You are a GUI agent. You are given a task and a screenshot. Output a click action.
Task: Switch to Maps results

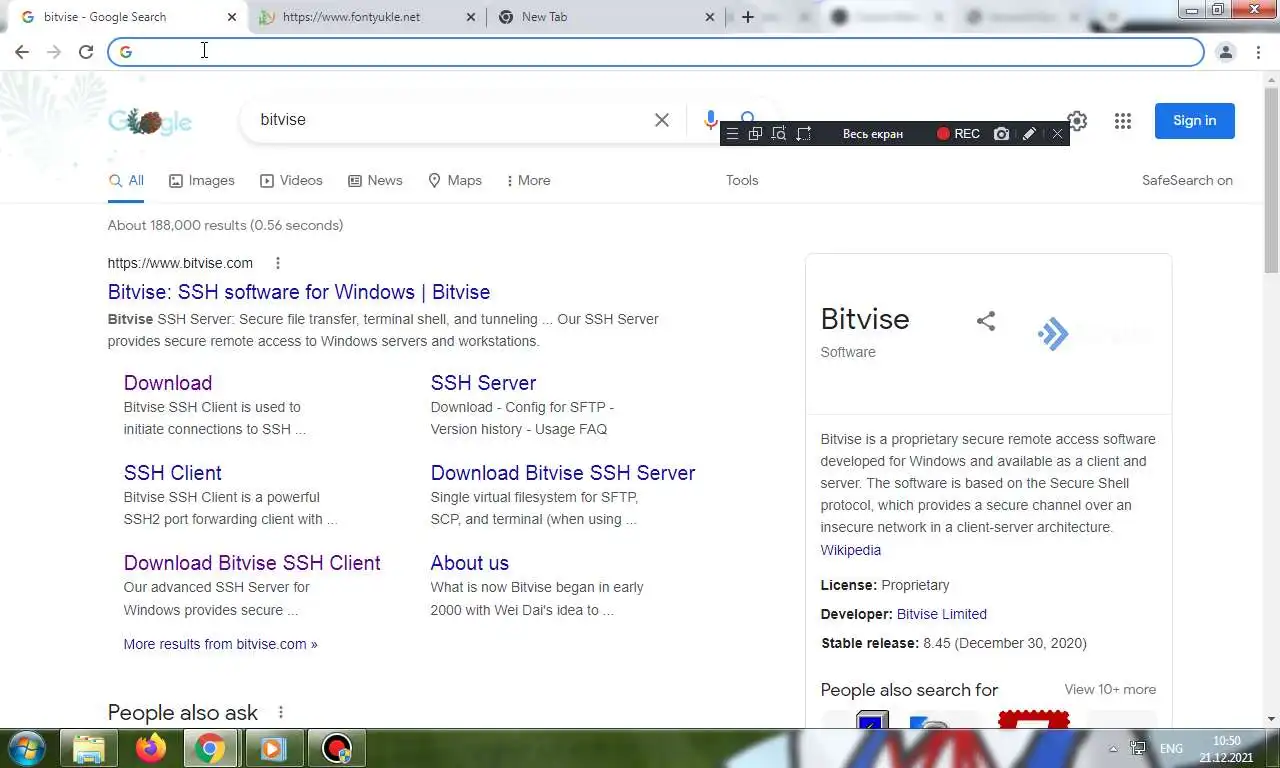pos(454,181)
